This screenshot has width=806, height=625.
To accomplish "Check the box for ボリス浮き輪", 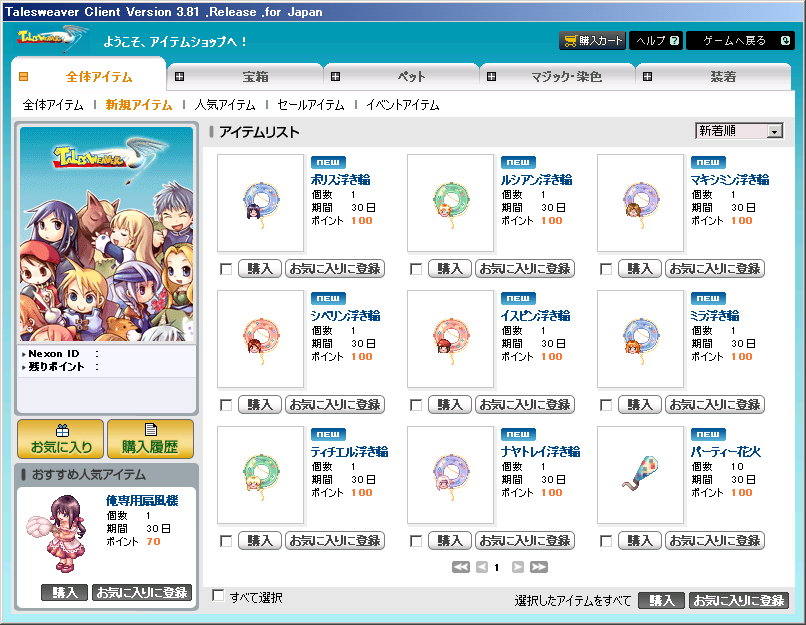I will pyautogui.click(x=226, y=269).
